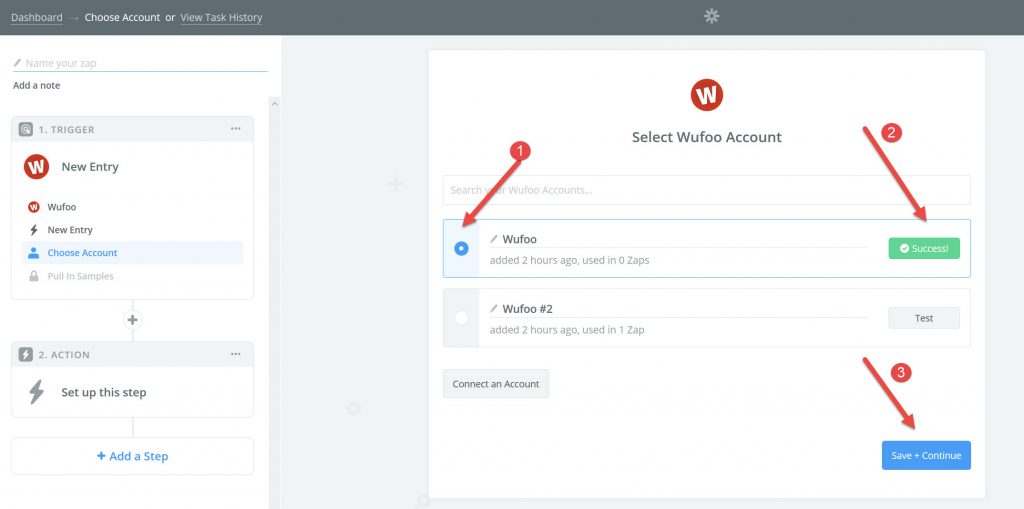The height and width of the screenshot is (509, 1024).
Task: Open the Trigger step options ellipsis menu
Action: click(236, 129)
